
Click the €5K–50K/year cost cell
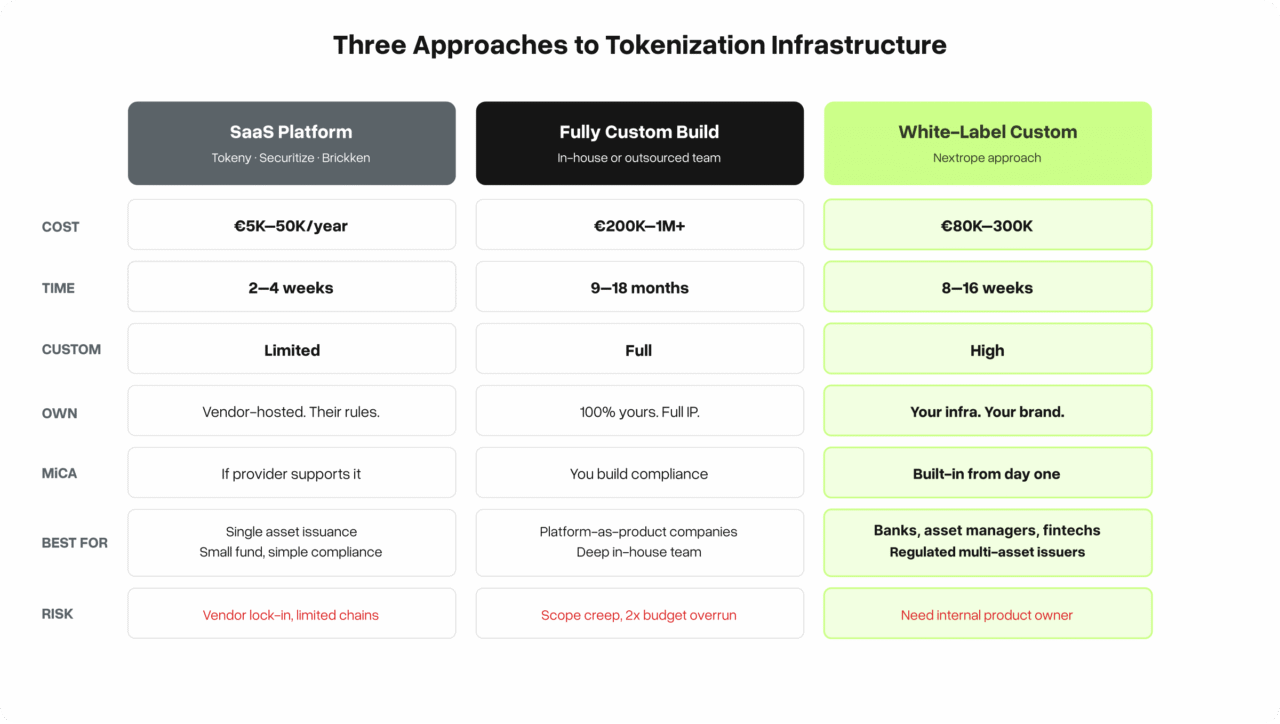click(291, 225)
